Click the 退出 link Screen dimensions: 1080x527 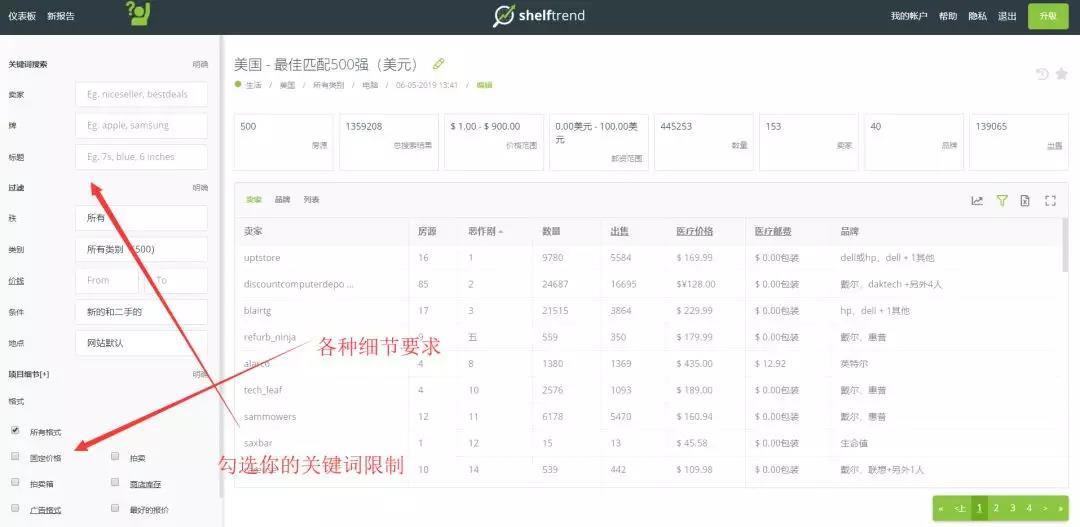tap(1007, 16)
